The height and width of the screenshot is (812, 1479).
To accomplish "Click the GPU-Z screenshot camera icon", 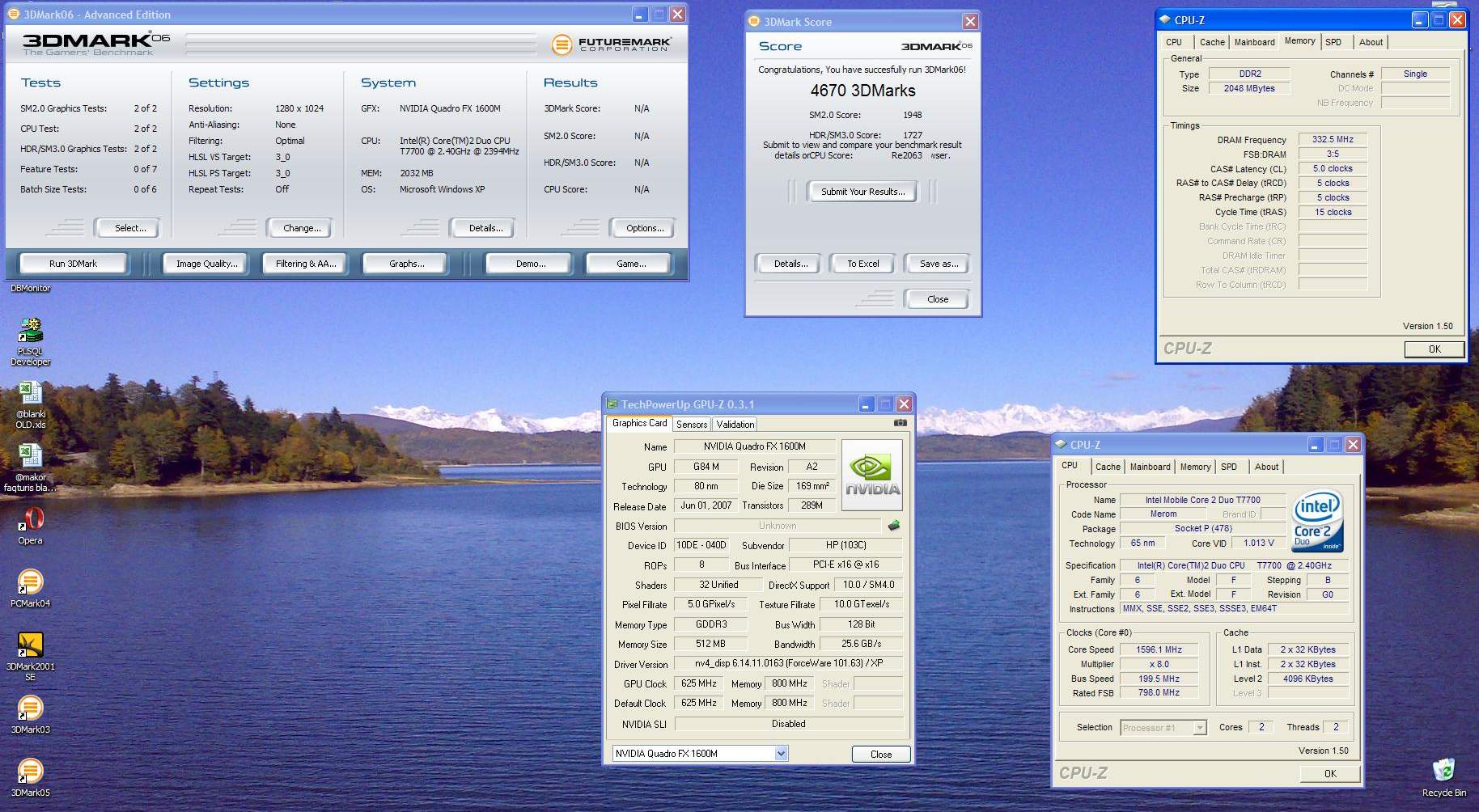I will (900, 423).
